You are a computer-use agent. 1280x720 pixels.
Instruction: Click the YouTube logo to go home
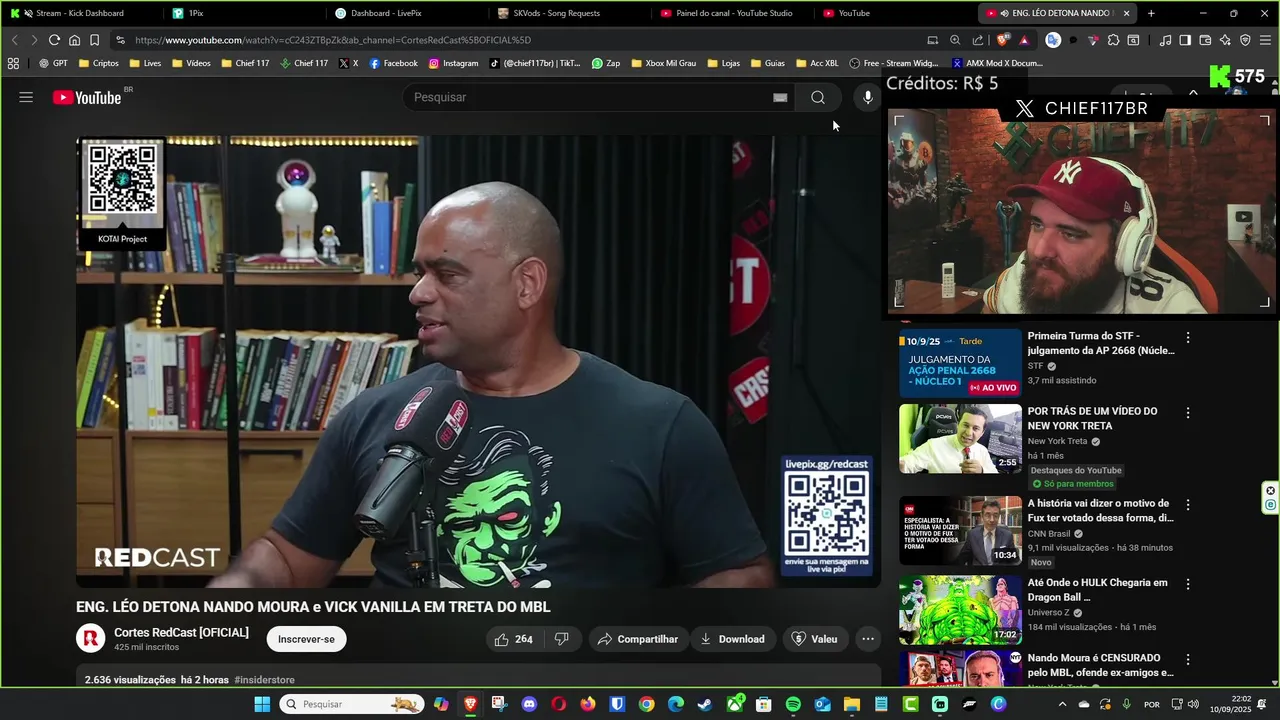[x=87, y=97]
